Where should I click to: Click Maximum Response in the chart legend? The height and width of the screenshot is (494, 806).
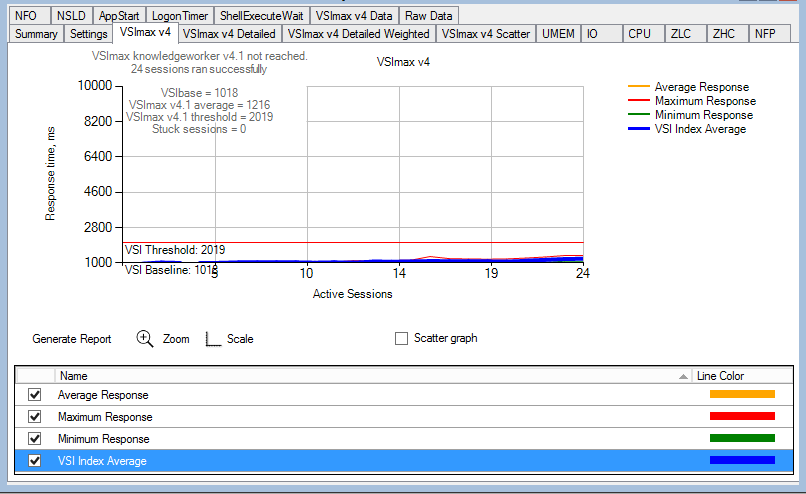705,101
